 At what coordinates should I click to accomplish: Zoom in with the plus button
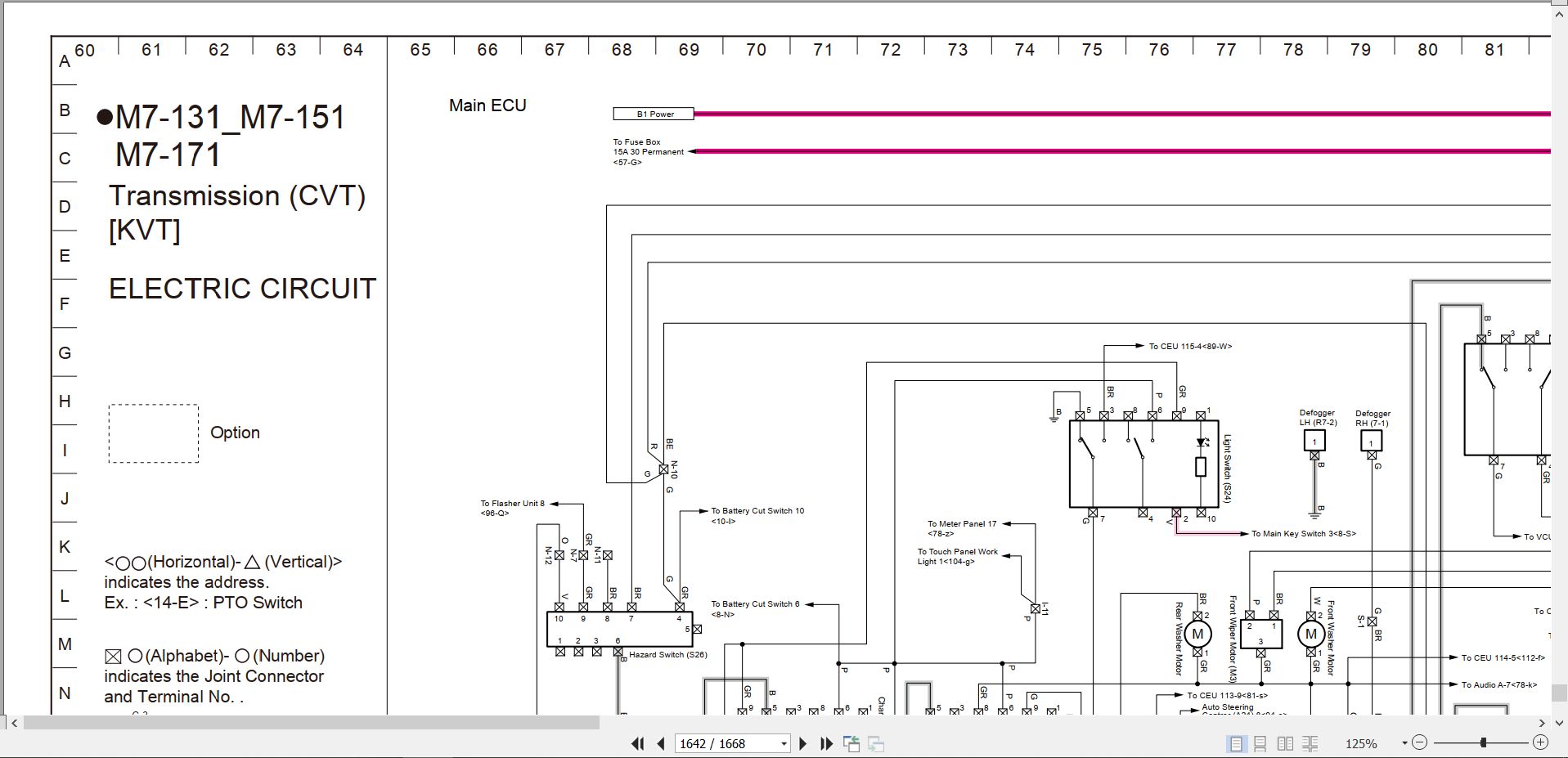click(1540, 742)
